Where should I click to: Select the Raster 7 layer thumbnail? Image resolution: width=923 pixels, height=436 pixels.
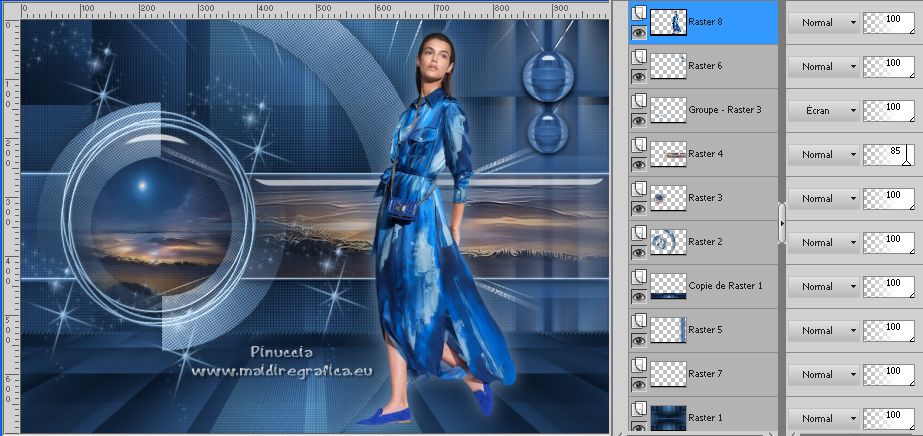coord(668,374)
